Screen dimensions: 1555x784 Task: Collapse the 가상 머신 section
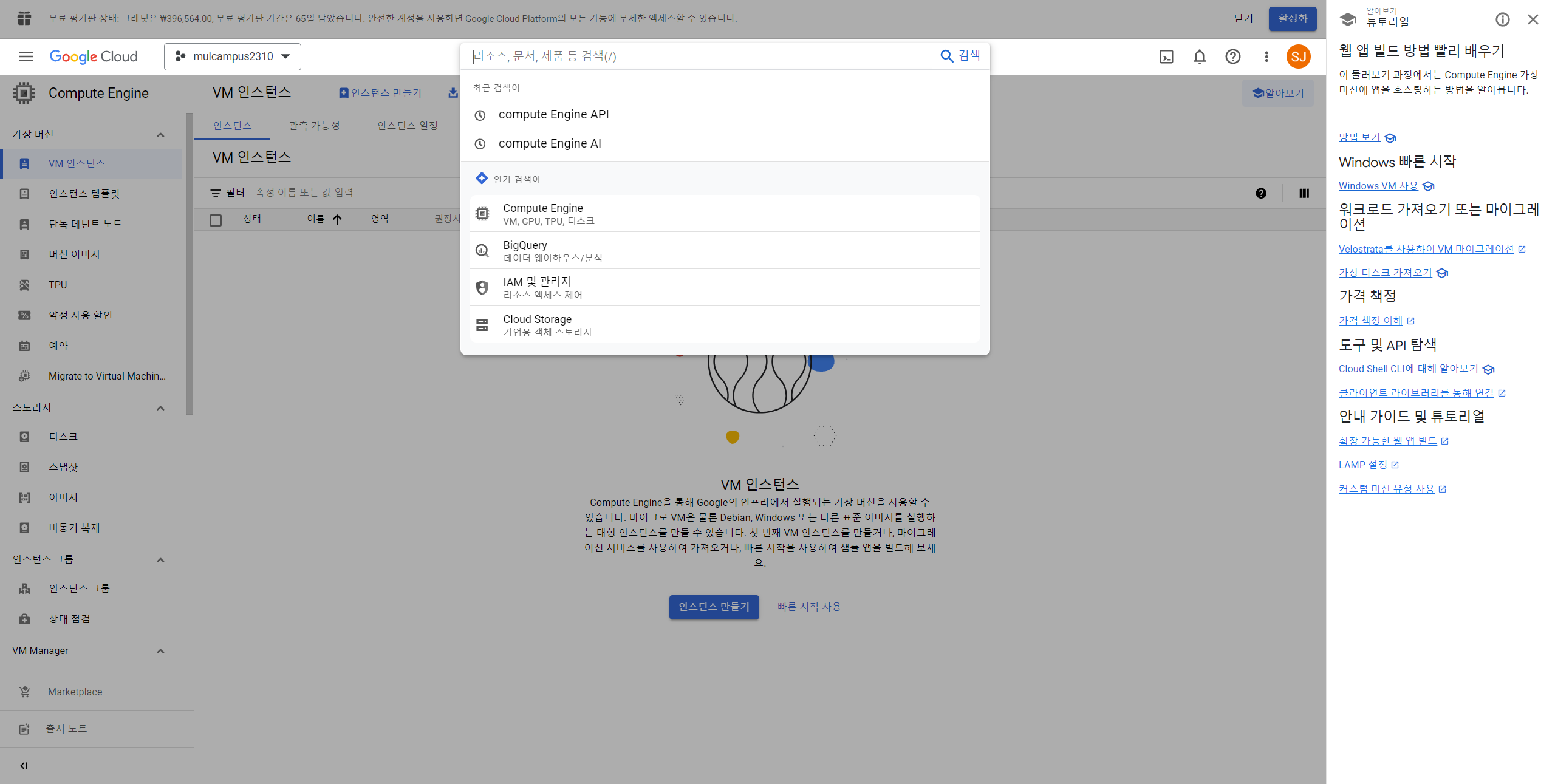[160, 134]
